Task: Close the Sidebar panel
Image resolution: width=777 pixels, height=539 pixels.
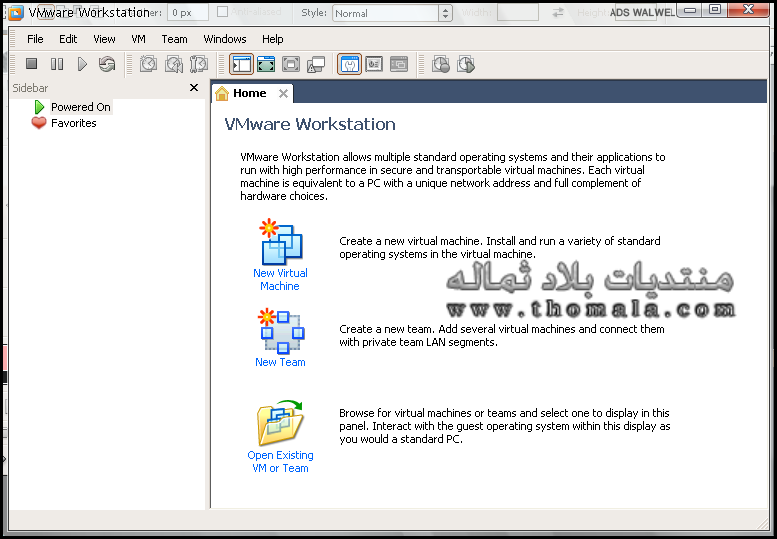Action: pos(194,88)
